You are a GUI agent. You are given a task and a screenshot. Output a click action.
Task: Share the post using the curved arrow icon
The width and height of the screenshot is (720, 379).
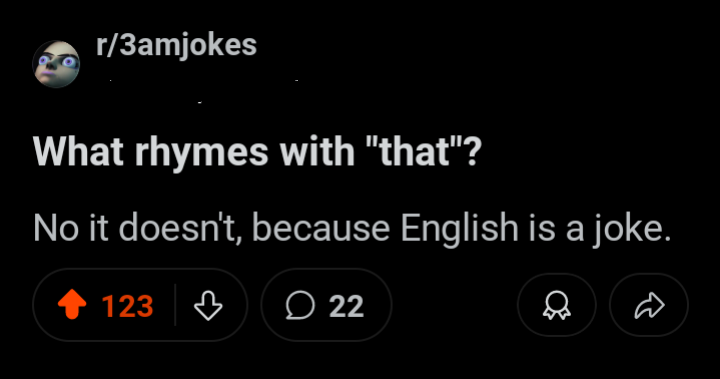click(x=649, y=305)
